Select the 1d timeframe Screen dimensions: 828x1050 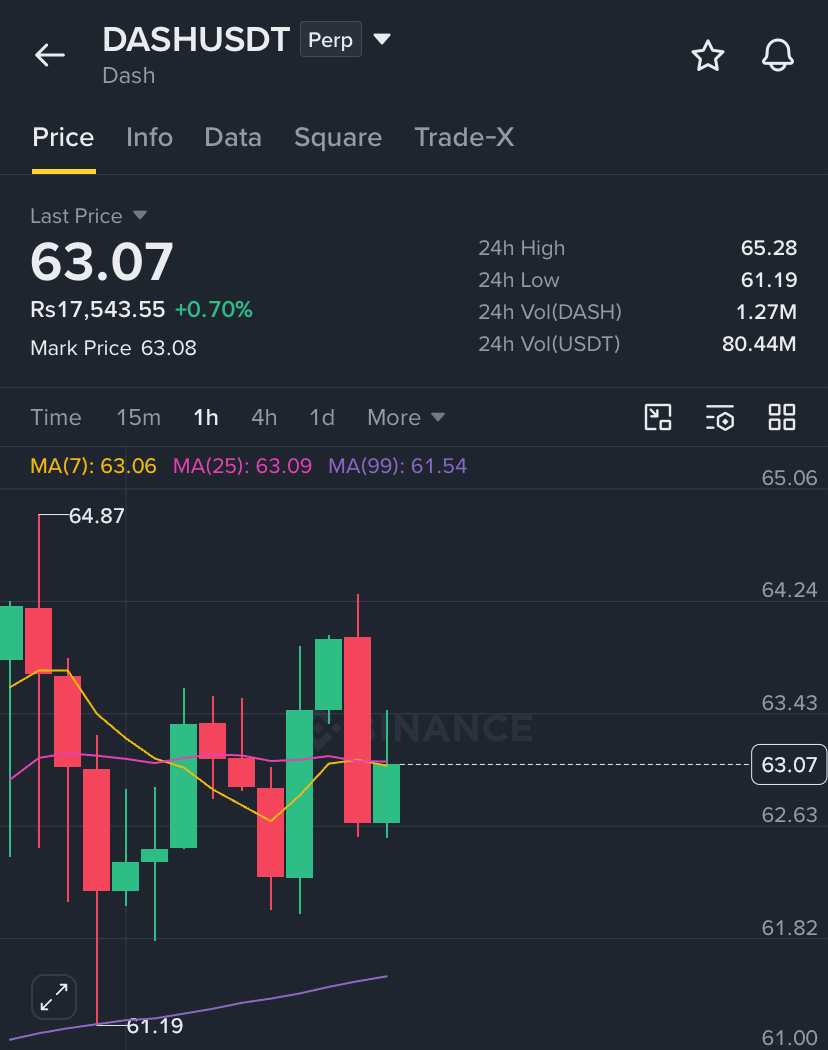click(x=322, y=418)
